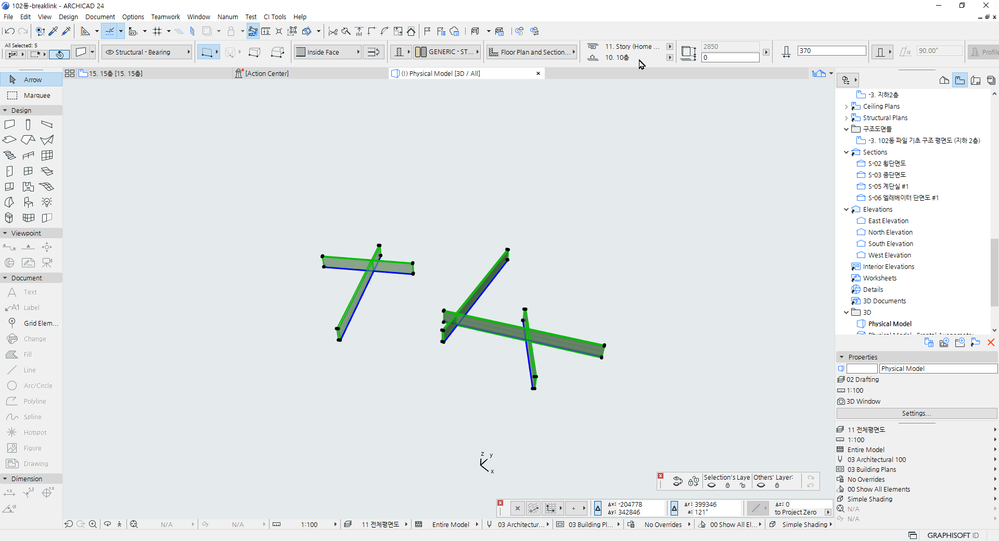Toggle Selection's Layer lock icon
Screen dimensions: 999x541
[728, 486]
